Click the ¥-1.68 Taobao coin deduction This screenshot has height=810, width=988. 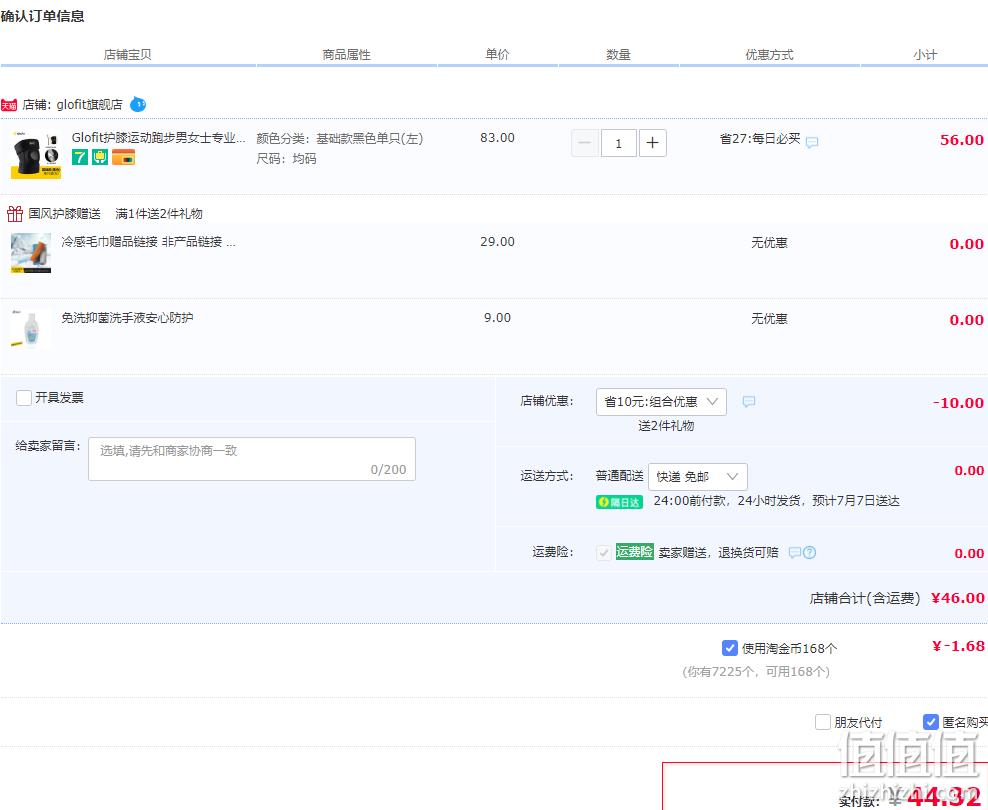click(x=958, y=646)
